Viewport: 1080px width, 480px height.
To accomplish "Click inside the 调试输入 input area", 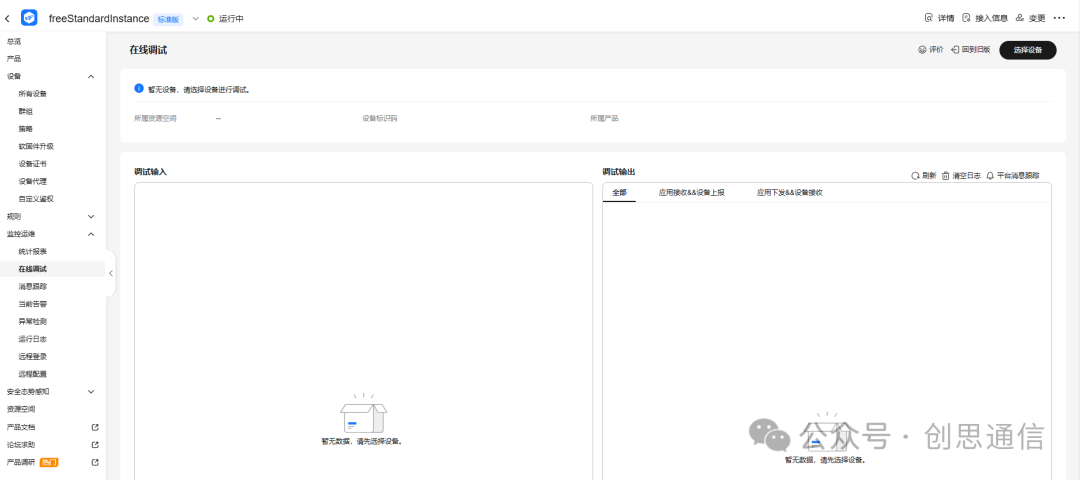I will pyautogui.click(x=363, y=331).
